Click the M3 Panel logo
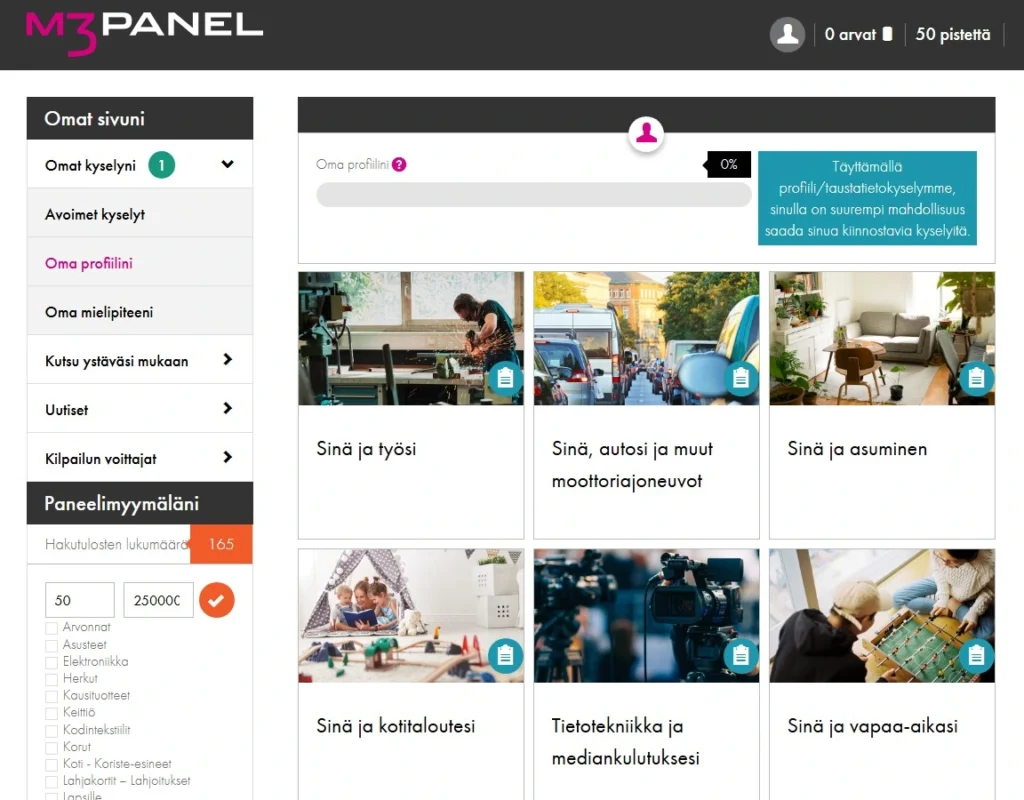 tap(144, 32)
